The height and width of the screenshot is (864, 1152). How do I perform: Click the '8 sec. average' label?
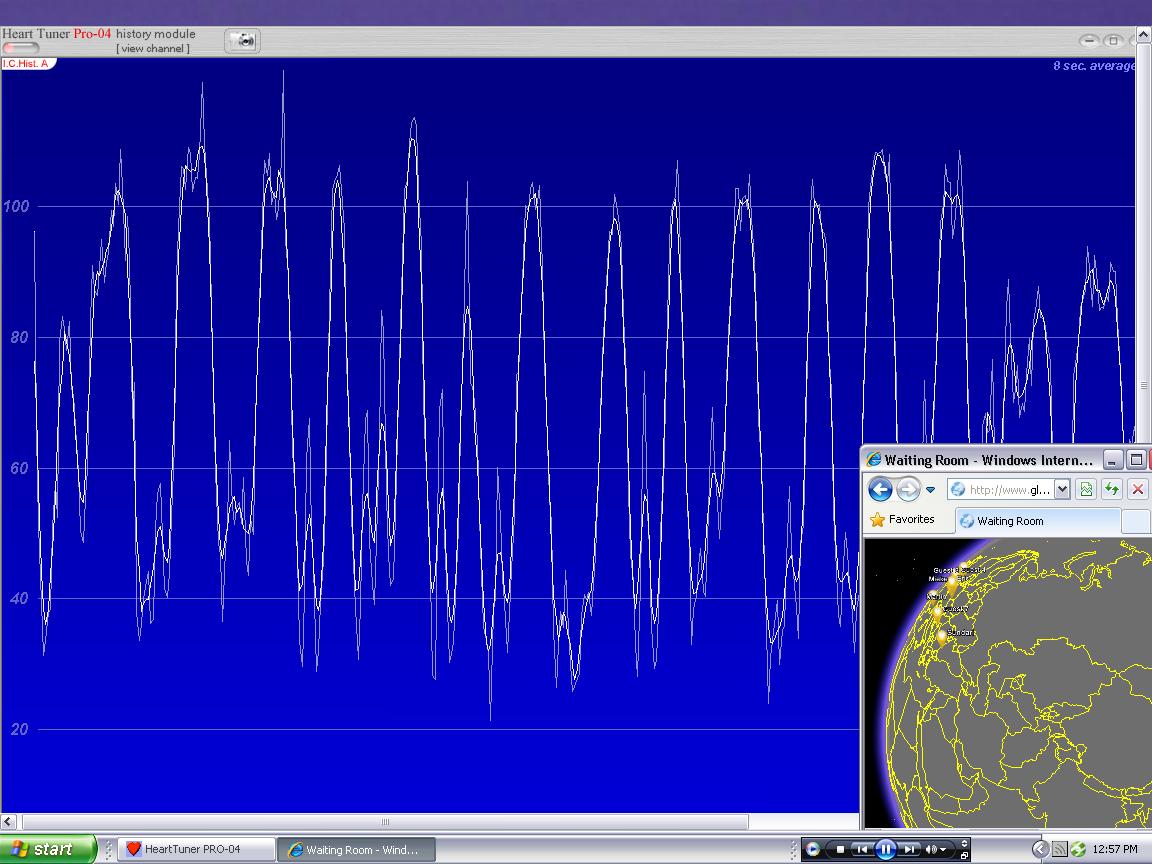pyautogui.click(x=1094, y=65)
